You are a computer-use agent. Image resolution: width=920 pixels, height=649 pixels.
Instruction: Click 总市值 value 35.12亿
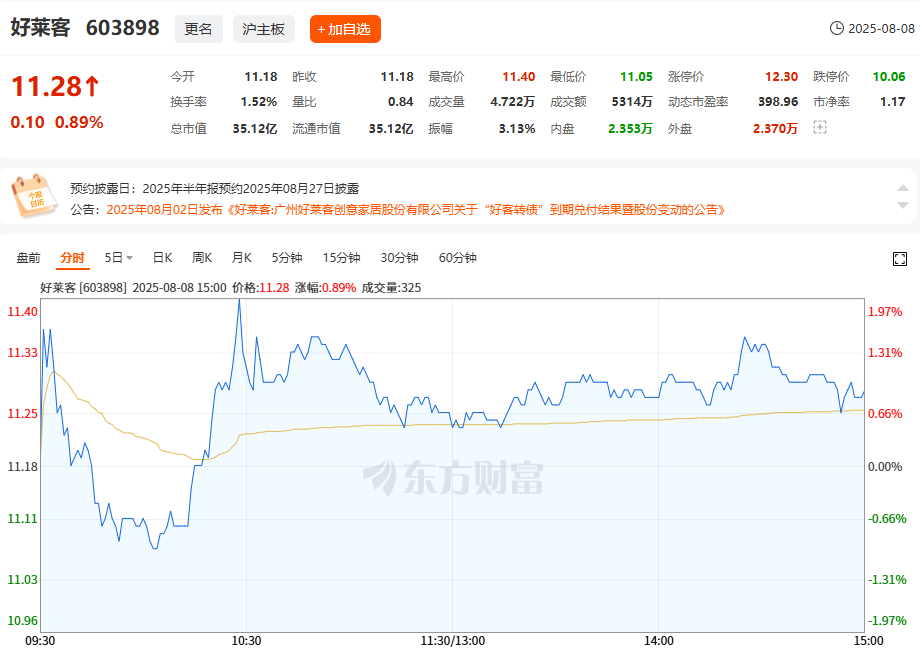pyautogui.click(x=255, y=129)
